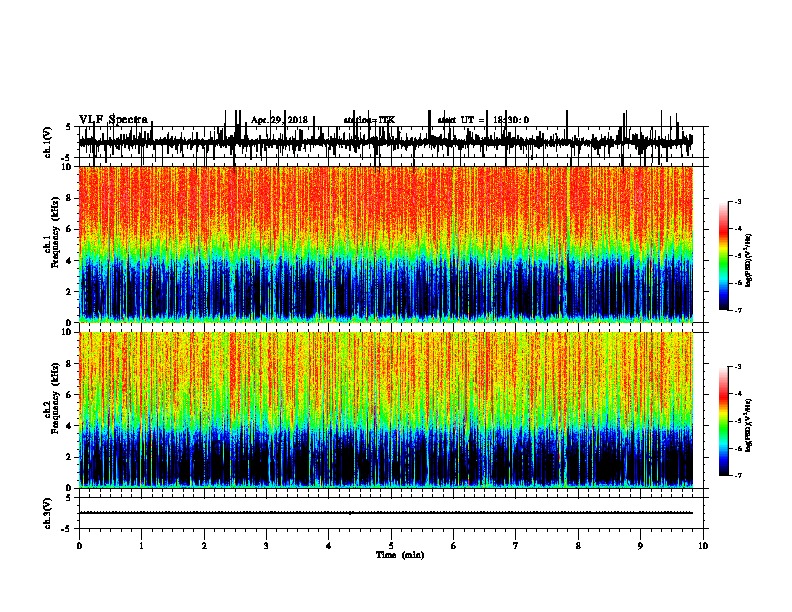Click the flat ch.3 waveform trace

click(385, 513)
